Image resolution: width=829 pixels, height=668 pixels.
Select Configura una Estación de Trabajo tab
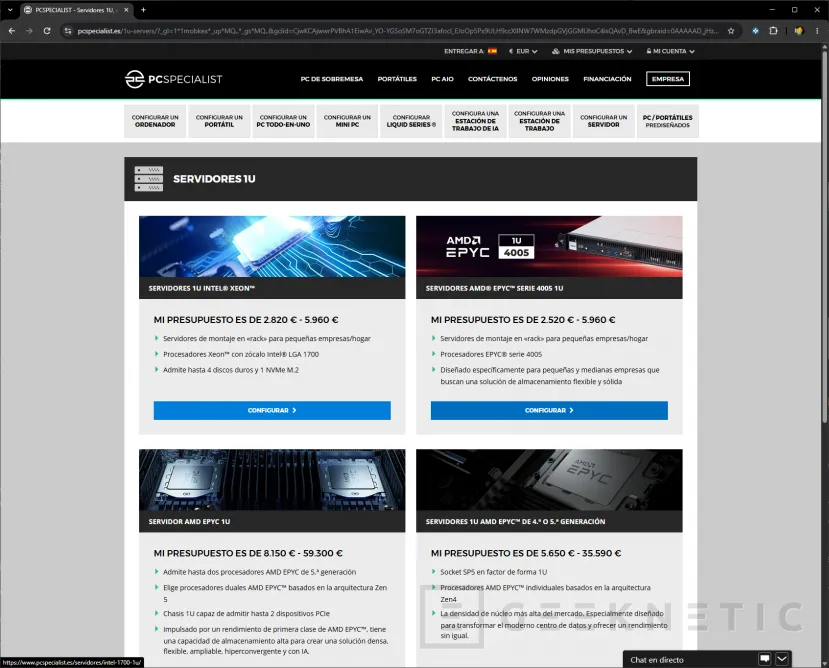pyautogui.click(x=539, y=121)
